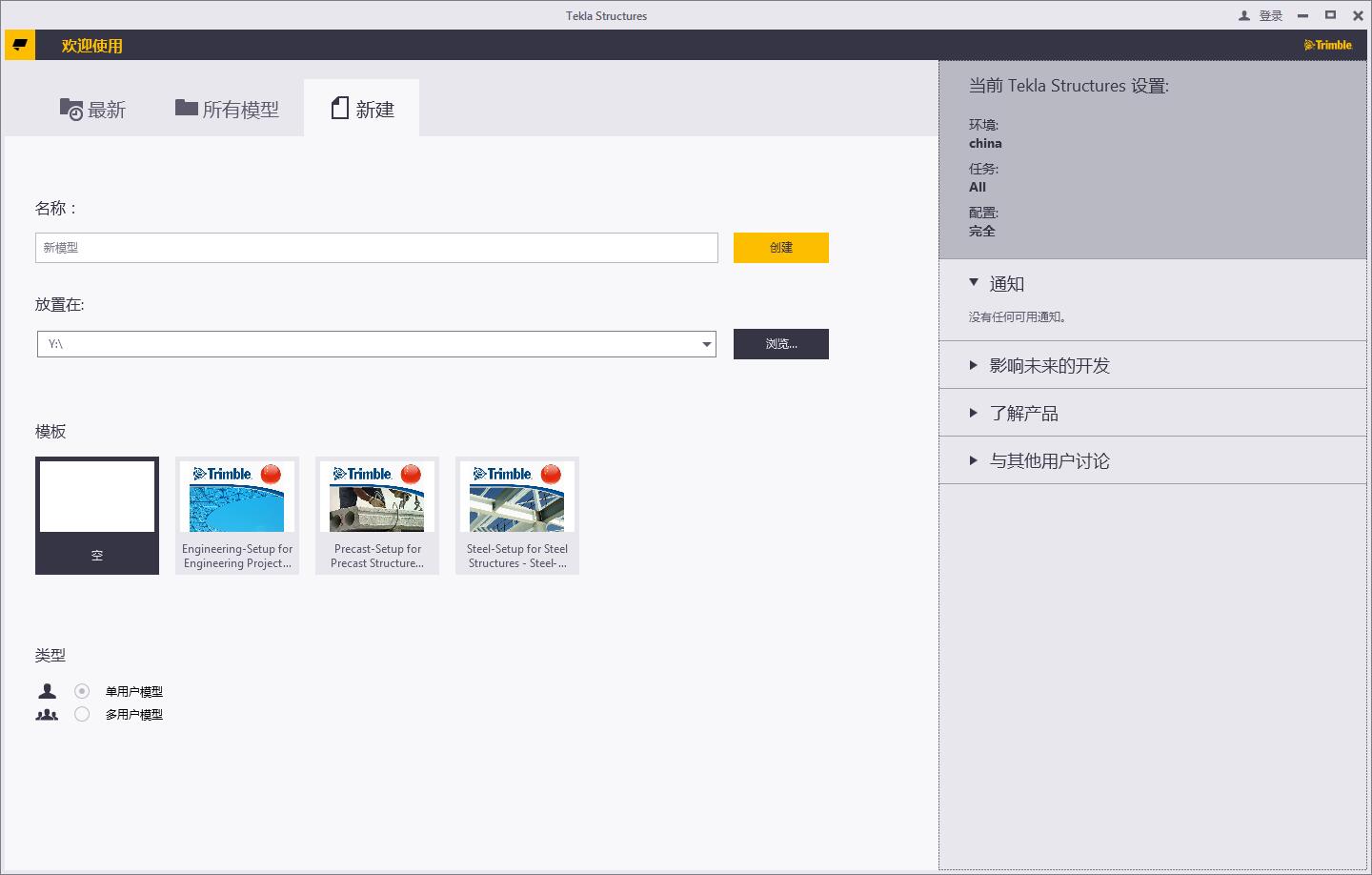
Task: Select the Steel-Setup template thumbnail
Action: pos(517,516)
